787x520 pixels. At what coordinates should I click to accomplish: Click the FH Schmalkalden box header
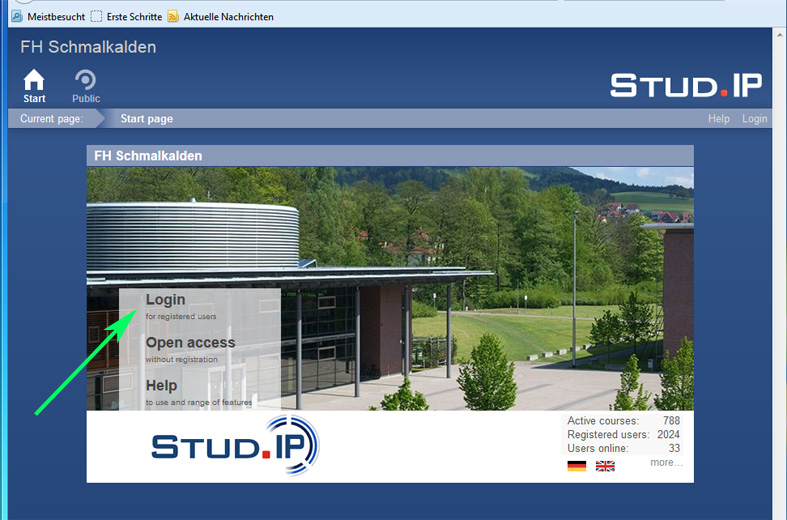pyautogui.click(x=390, y=156)
